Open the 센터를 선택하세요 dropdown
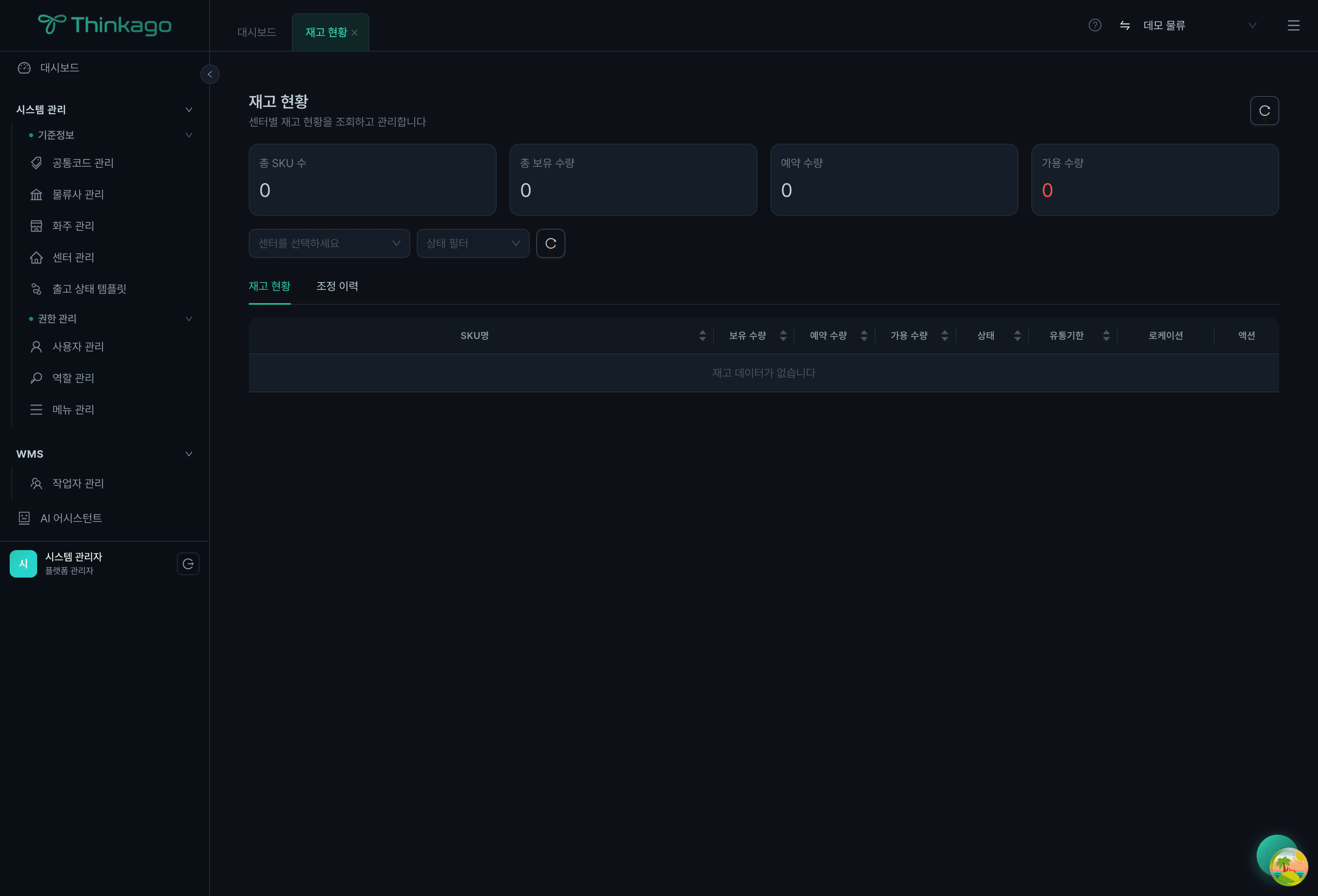Image resolution: width=1318 pixels, height=896 pixels. (329, 244)
